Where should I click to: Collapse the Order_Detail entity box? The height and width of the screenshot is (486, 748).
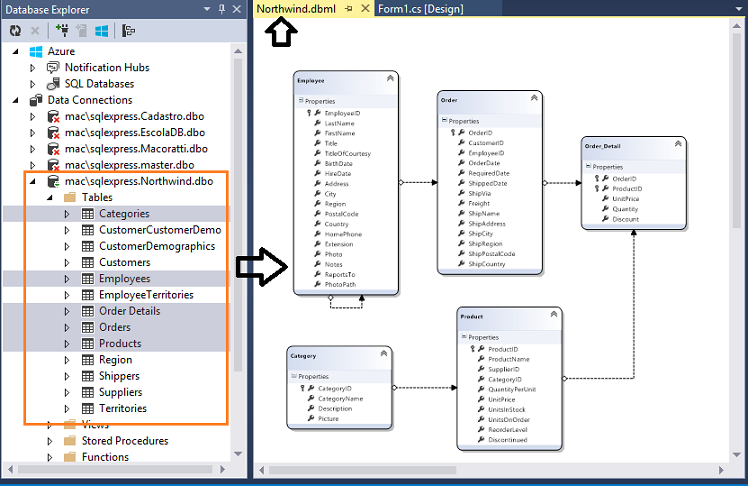tap(678, 144)
